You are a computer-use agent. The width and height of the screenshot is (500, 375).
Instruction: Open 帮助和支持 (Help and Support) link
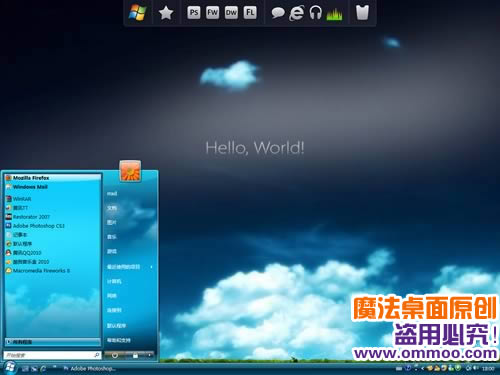pos(119,340)
